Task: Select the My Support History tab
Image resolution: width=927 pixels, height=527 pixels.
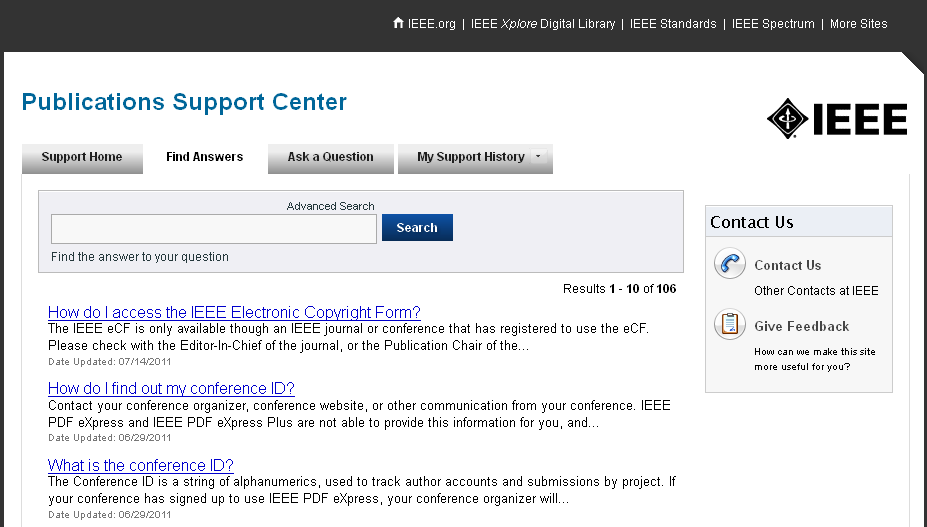Action: tap(470, 157)
